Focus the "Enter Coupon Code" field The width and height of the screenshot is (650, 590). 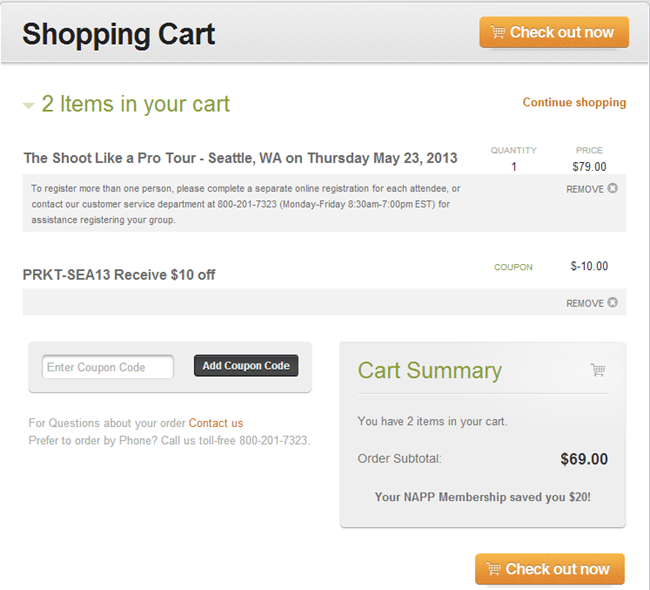pos(108,367)
